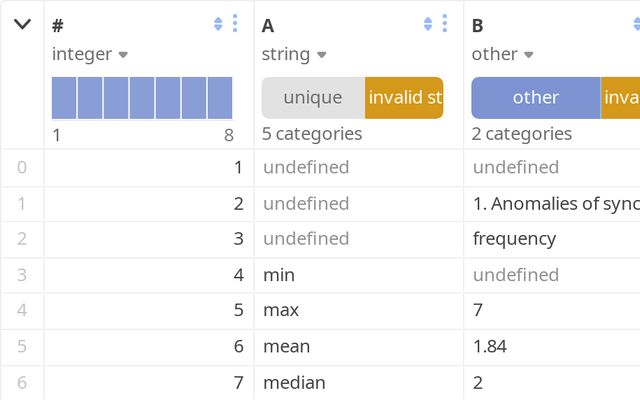
Task: Collapse the column summary header chevron
Action: 22,24
